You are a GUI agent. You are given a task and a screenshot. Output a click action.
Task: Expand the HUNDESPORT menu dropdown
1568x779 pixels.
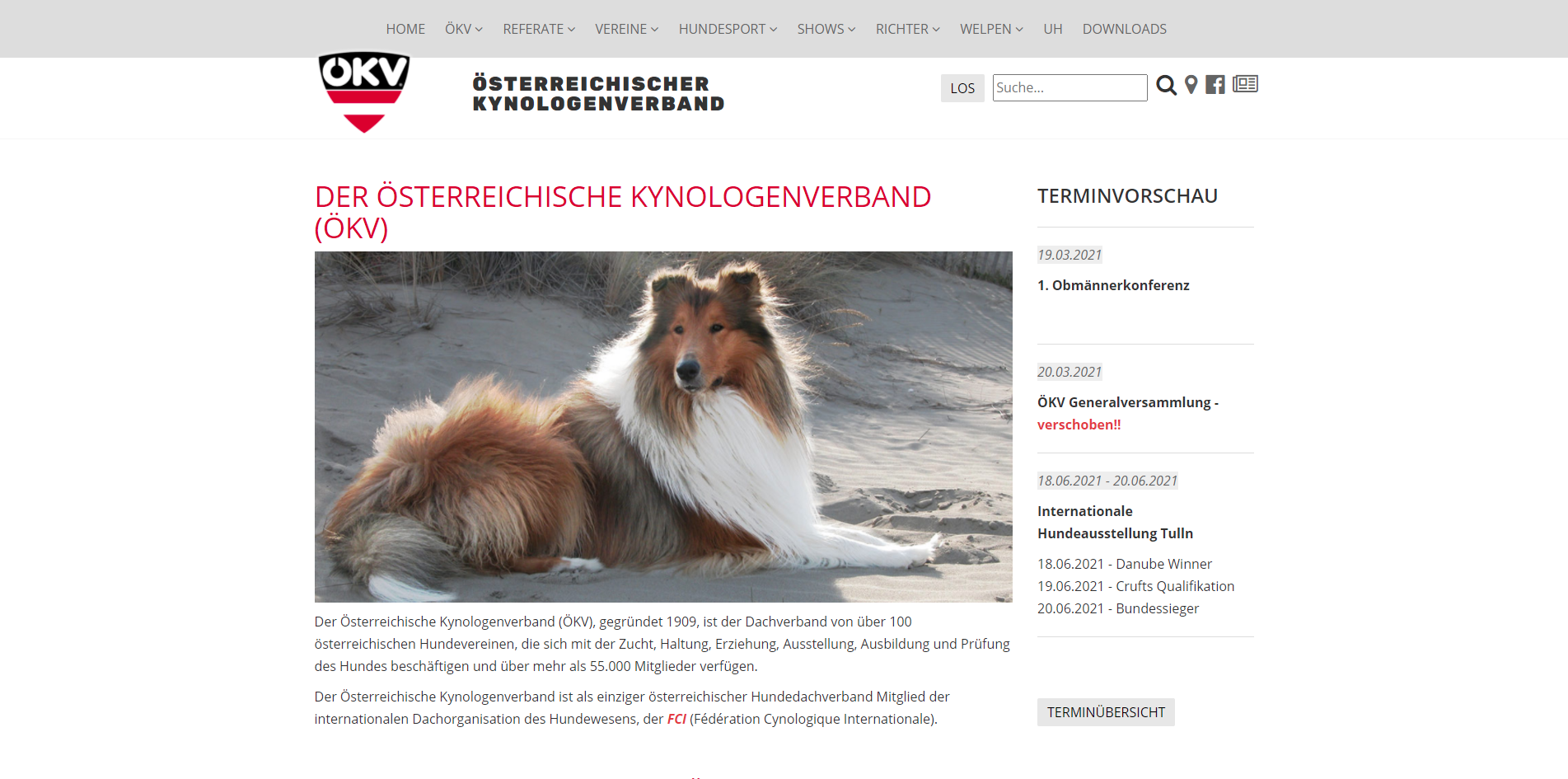pos(728,29)
